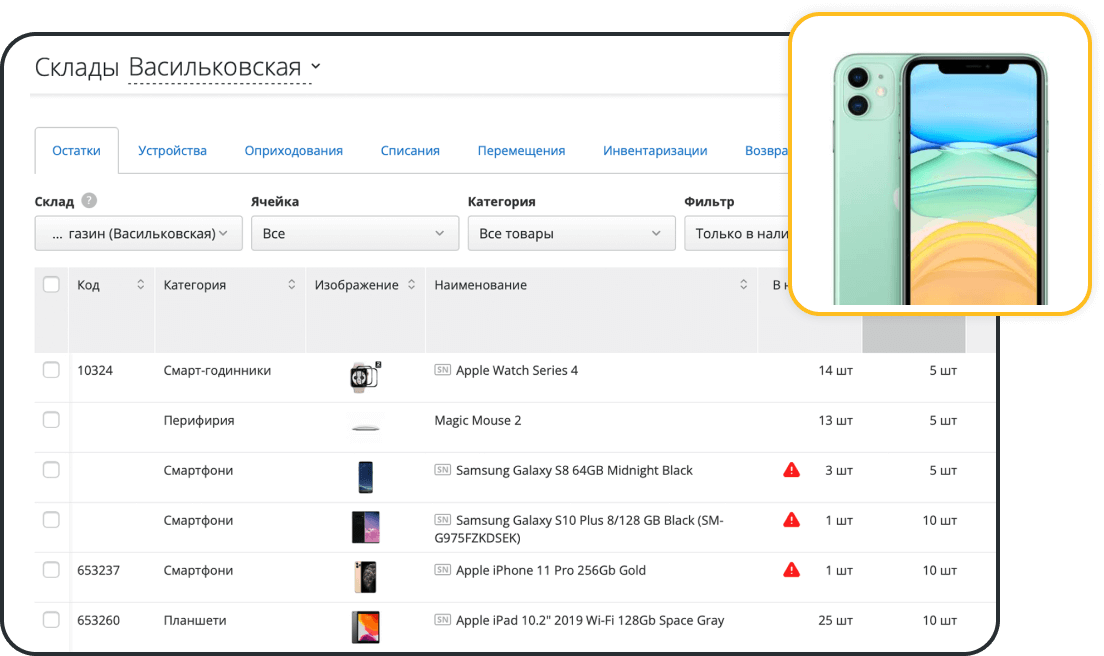Click the sort arrows on the Категория column
The image size is (1104, 656).
point(291,284)
